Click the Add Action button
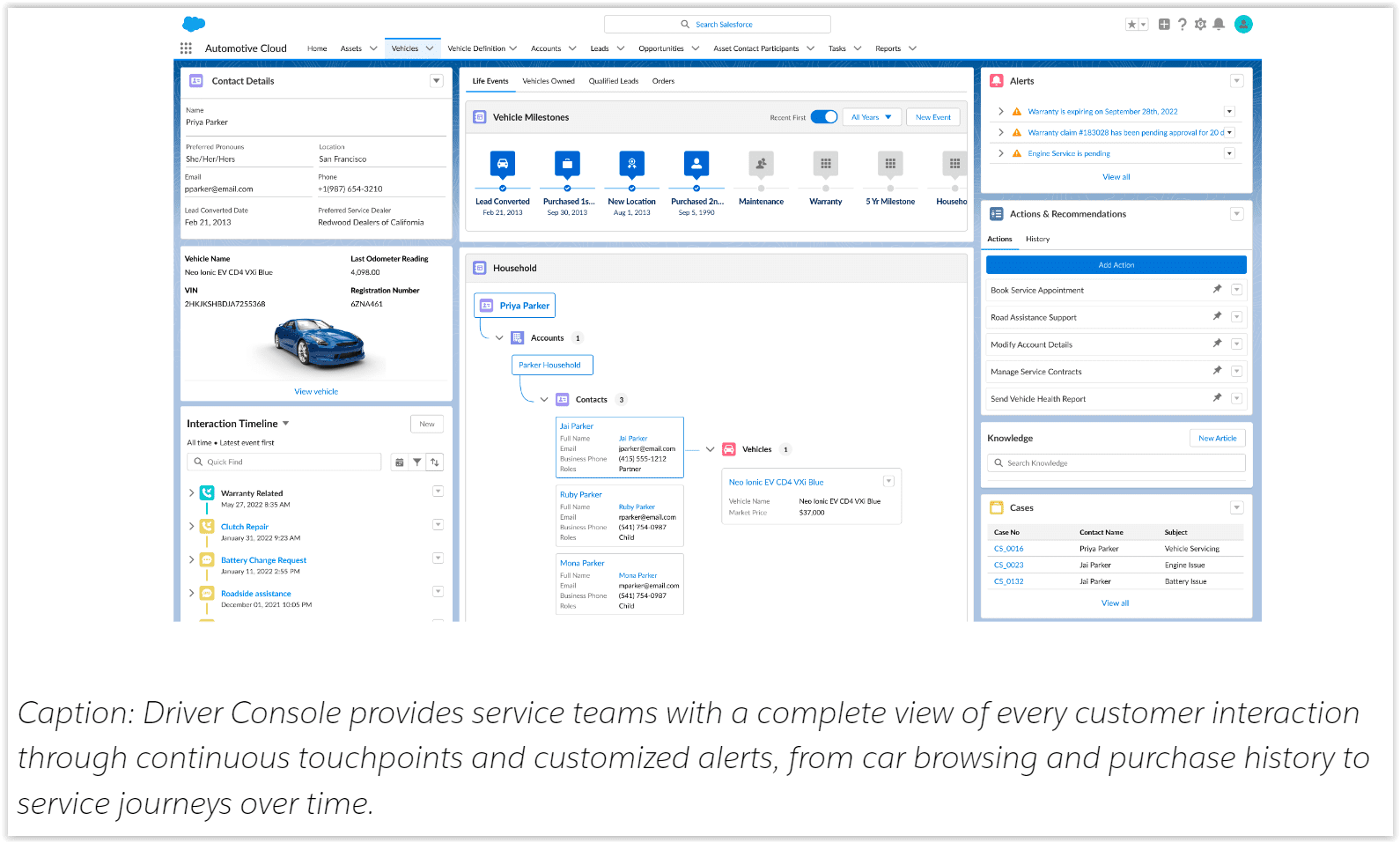This screenshot has height=843, width=1400. (x=1116, y=265)
